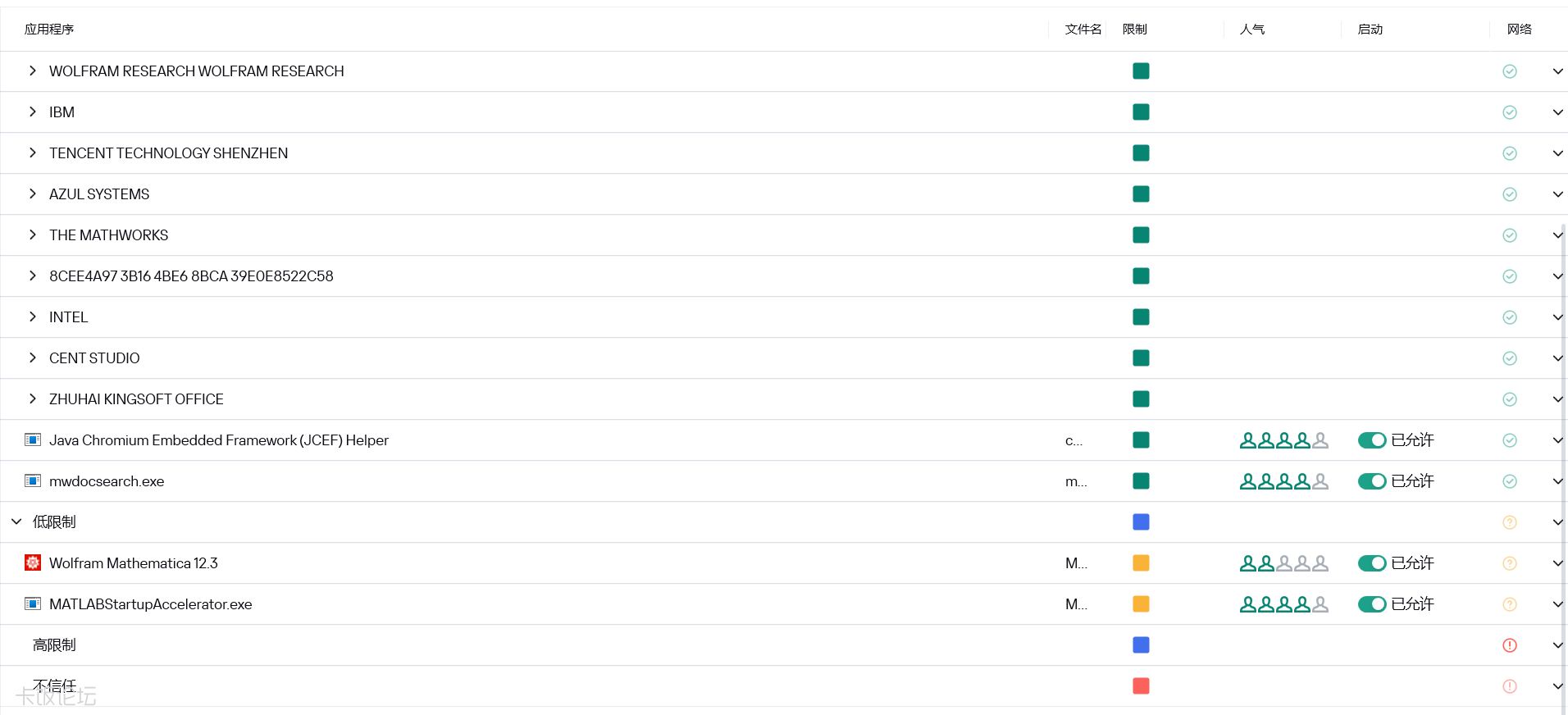Viewport: 1568px width, 715px height.
Task: Click network warning icon for 高限制 row
Action: 1510,645
